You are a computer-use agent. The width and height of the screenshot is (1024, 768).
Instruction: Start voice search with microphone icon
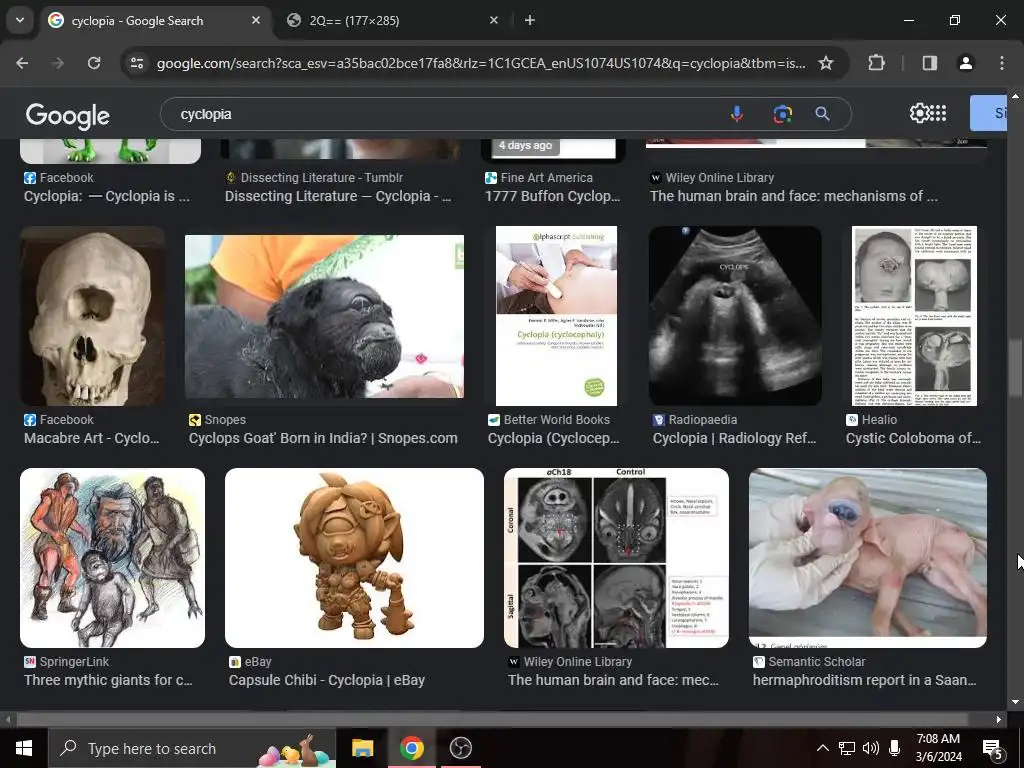(737, 114)
